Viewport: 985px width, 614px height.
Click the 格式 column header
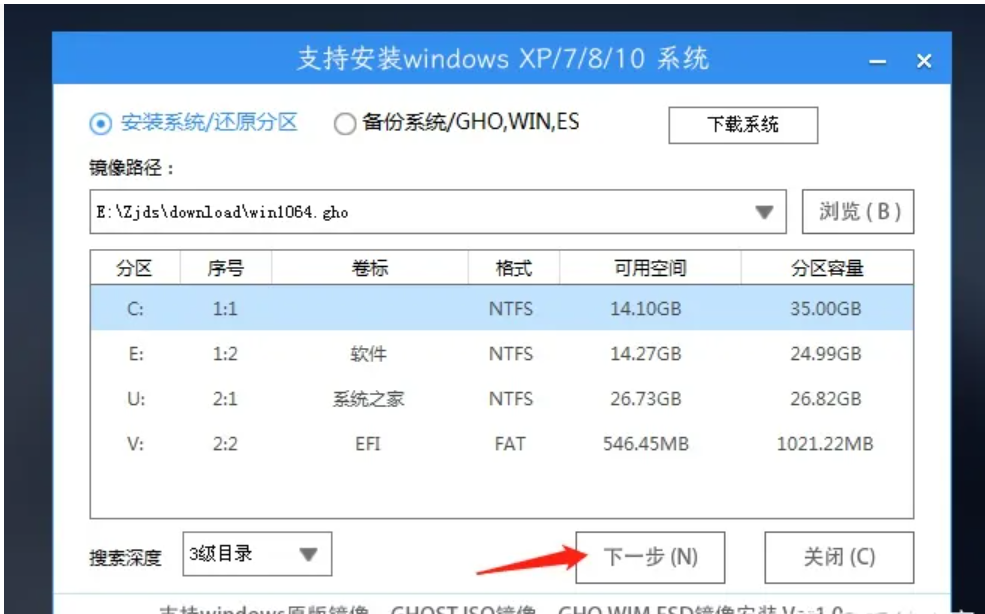(514, 268)
